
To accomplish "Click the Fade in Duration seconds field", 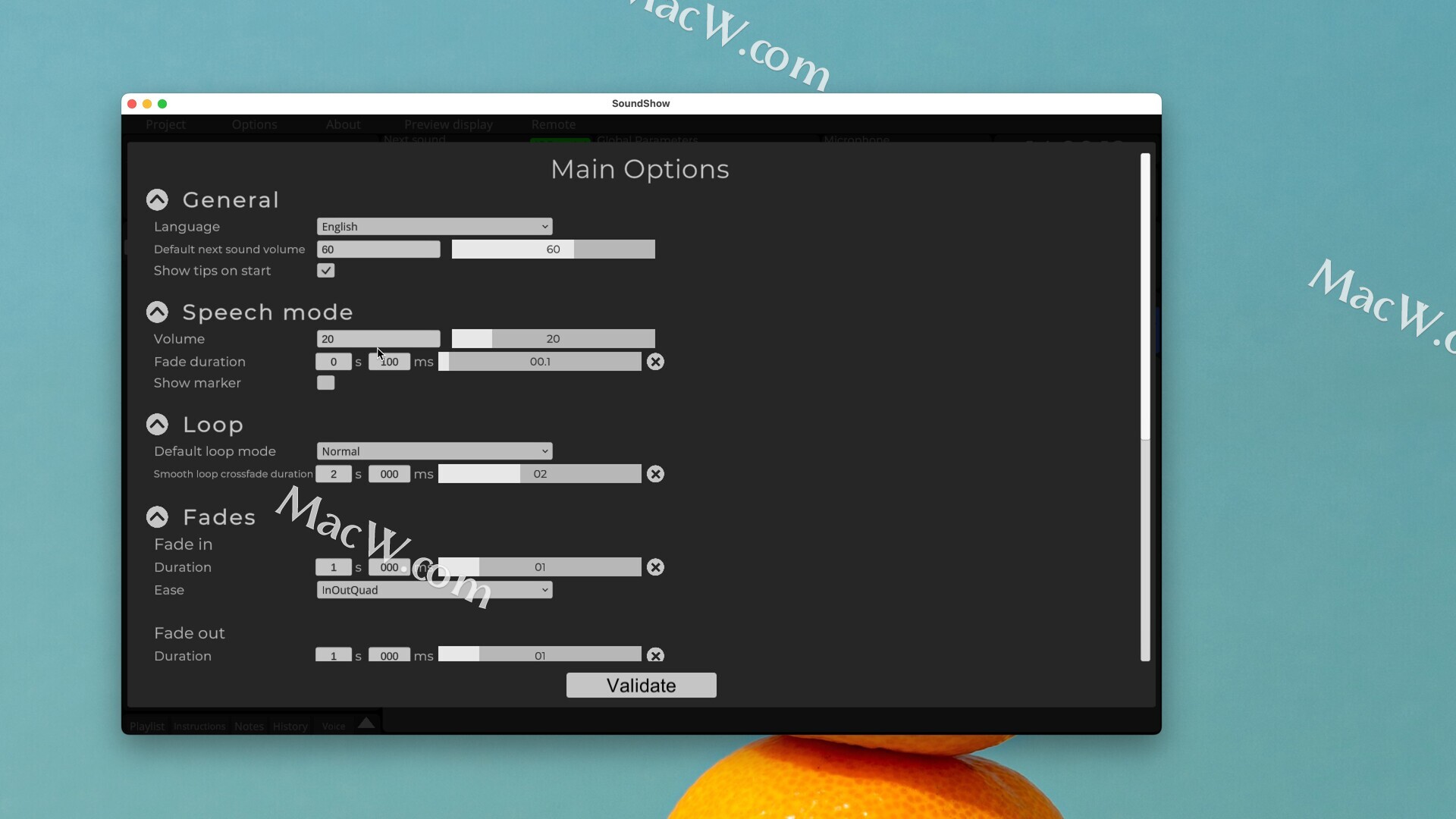I will click(334, 567).
